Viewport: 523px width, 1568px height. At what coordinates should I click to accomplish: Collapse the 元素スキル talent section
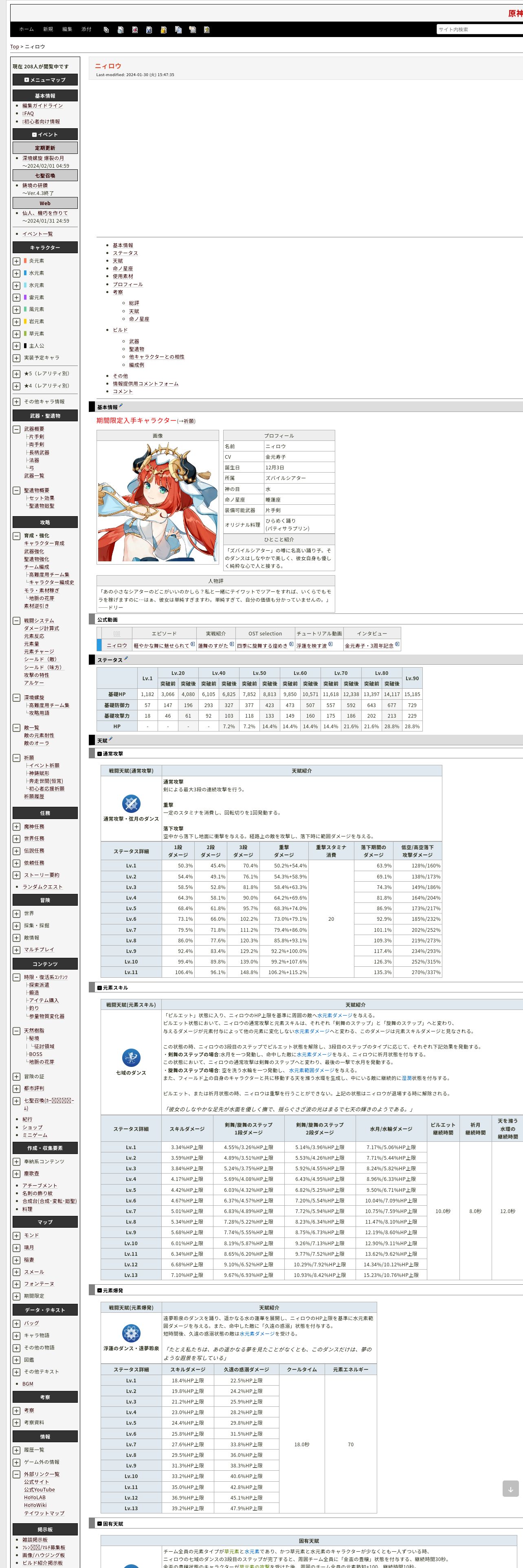100,988
